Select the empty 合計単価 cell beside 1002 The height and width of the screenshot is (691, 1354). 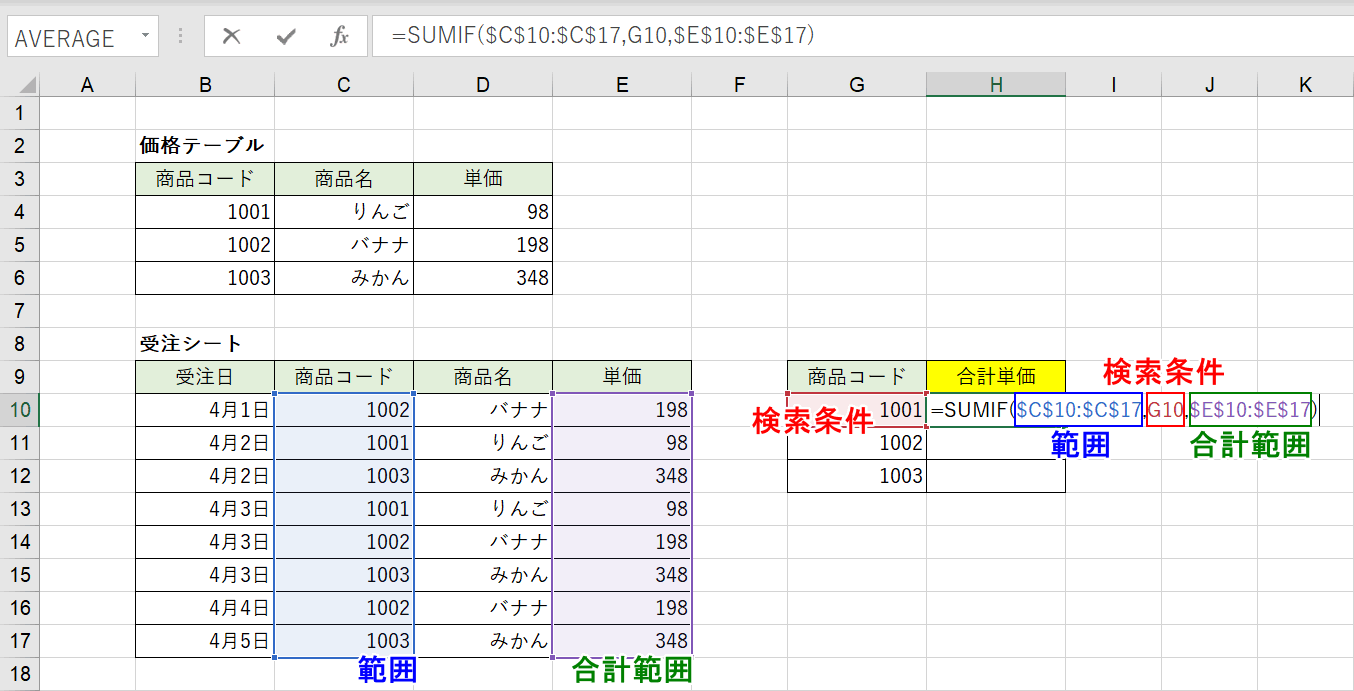tap(996, 443)
